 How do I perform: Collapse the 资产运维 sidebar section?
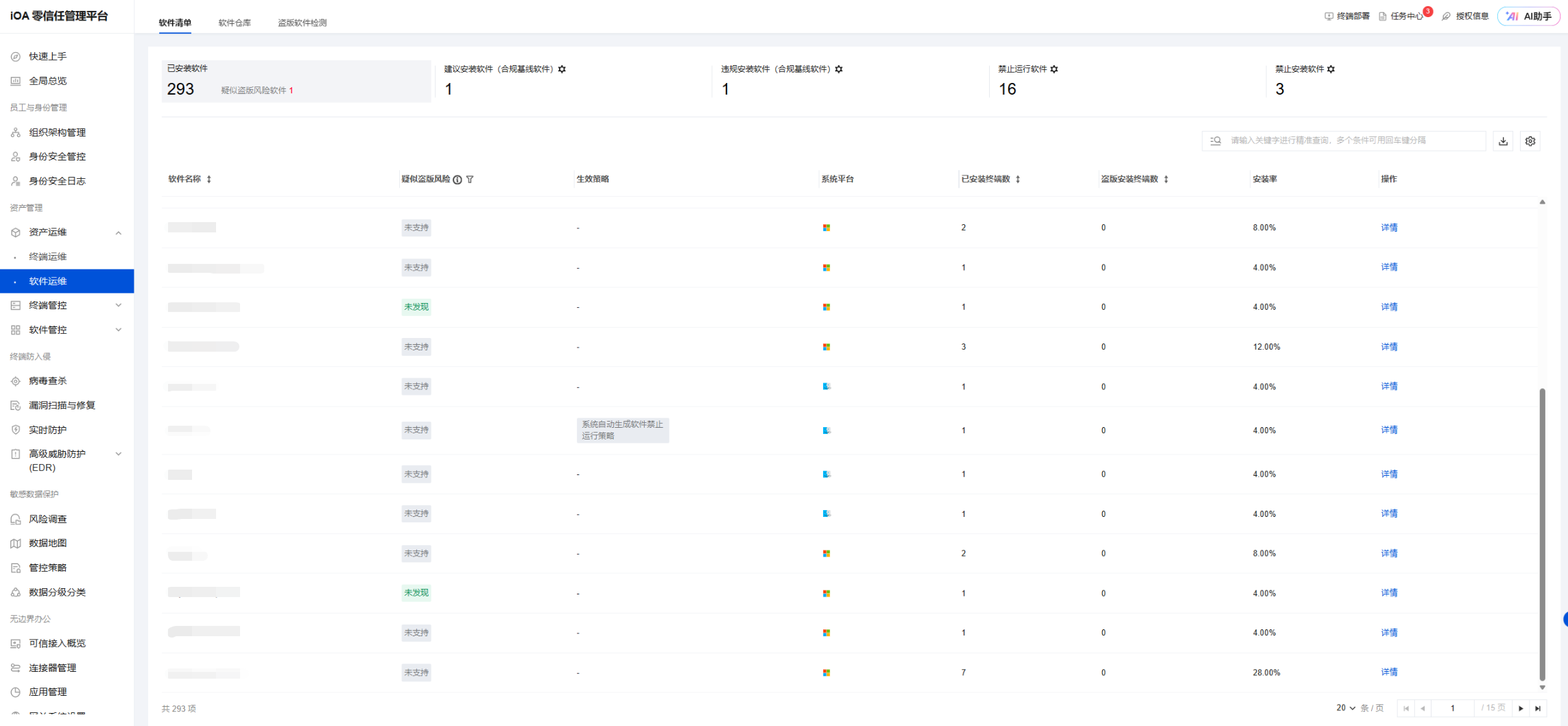click(x=118, y=233)
